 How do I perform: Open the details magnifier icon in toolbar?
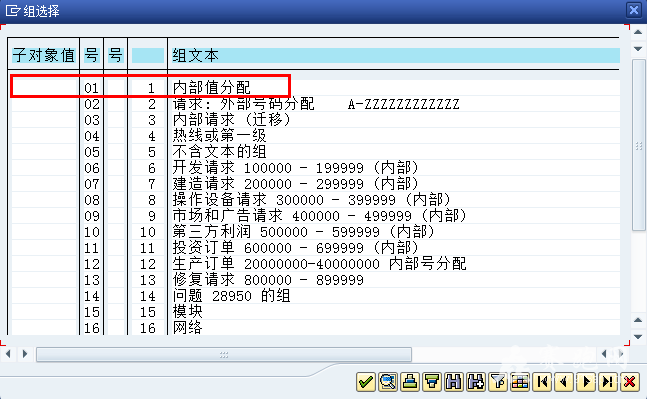(388, 382)
